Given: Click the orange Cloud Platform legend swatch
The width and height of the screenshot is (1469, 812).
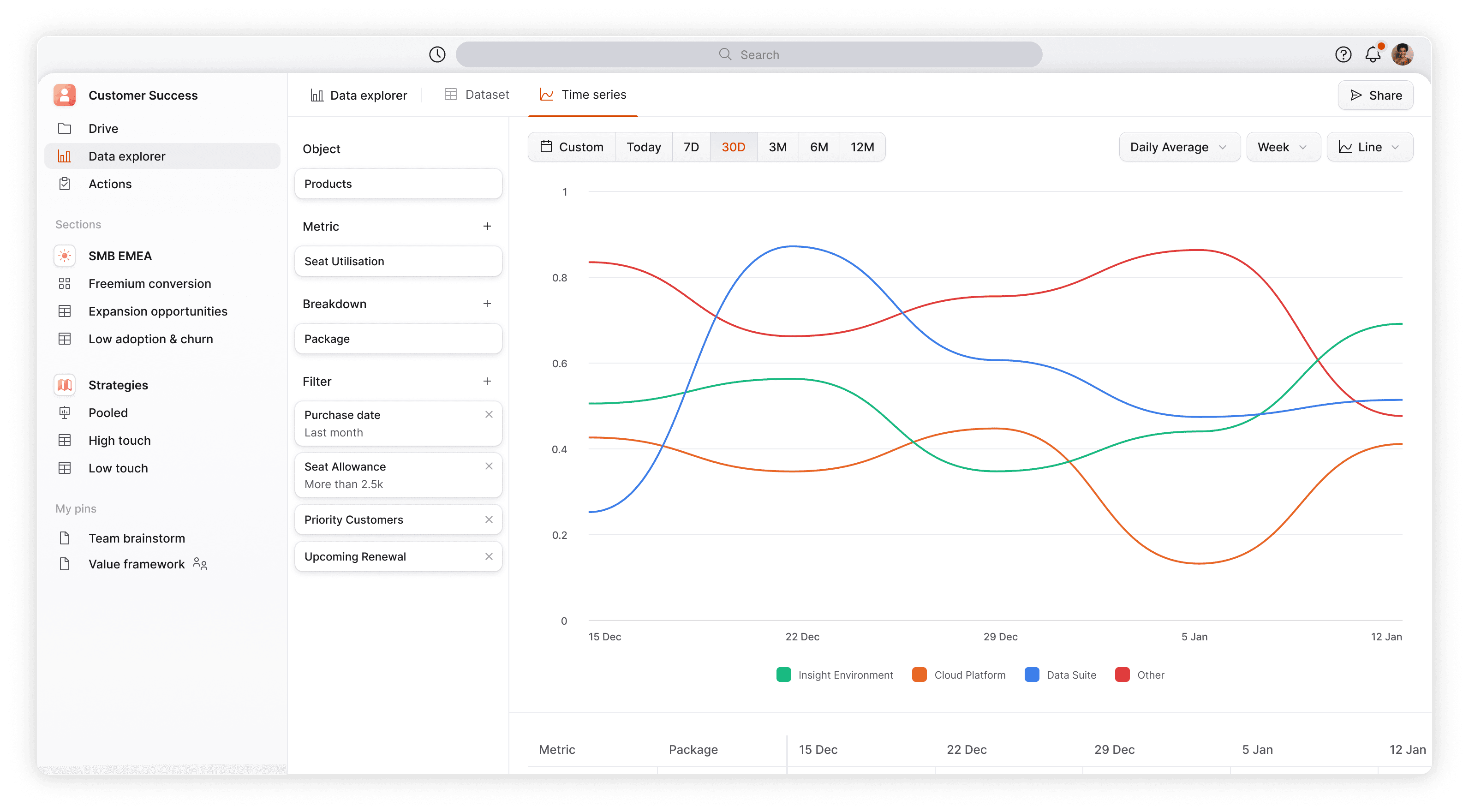Looking at the screenshot, I should coord(919,675).
